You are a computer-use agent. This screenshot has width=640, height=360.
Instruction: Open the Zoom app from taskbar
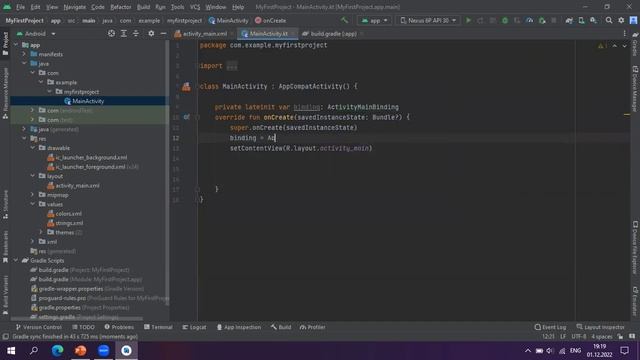click(103, 350)
